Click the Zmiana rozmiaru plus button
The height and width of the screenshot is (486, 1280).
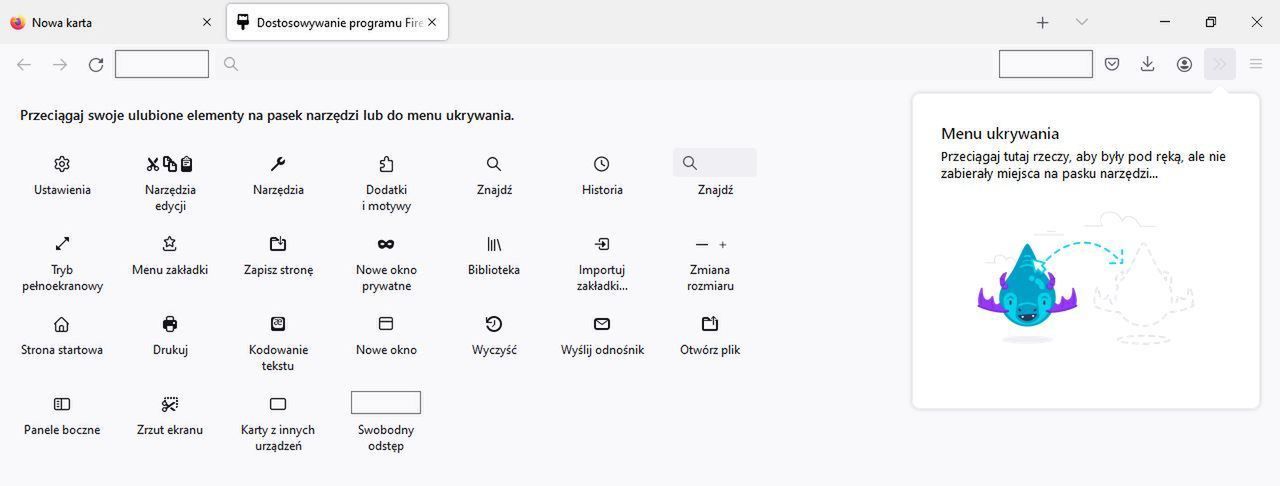(x=723, y=244)
